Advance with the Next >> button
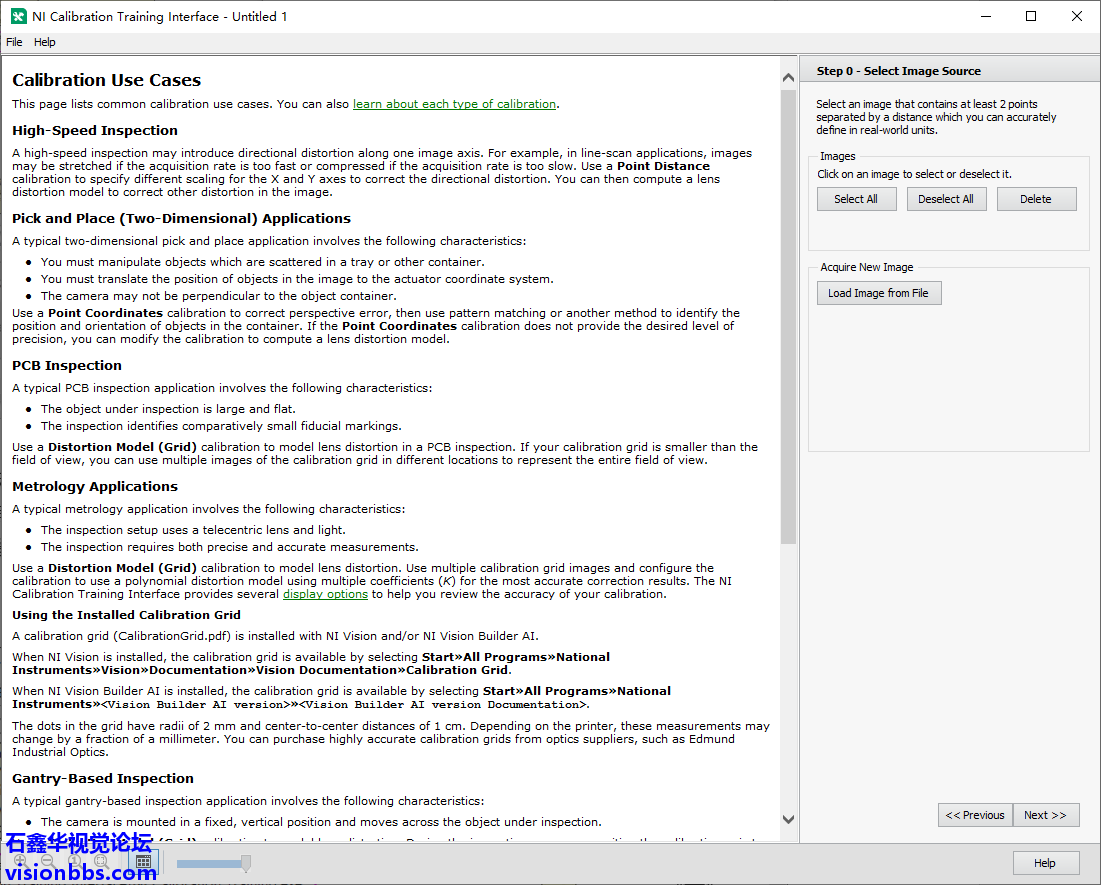 click(x=1046, y=815)
